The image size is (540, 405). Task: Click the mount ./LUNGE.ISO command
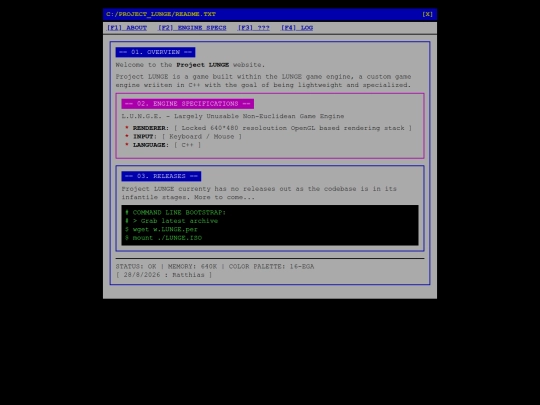164,238
